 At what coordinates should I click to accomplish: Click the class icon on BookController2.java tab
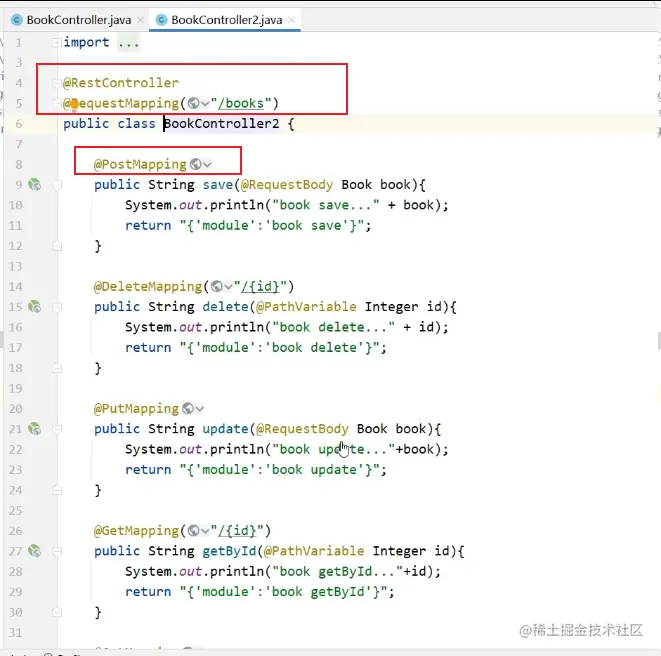pos(161,20)
